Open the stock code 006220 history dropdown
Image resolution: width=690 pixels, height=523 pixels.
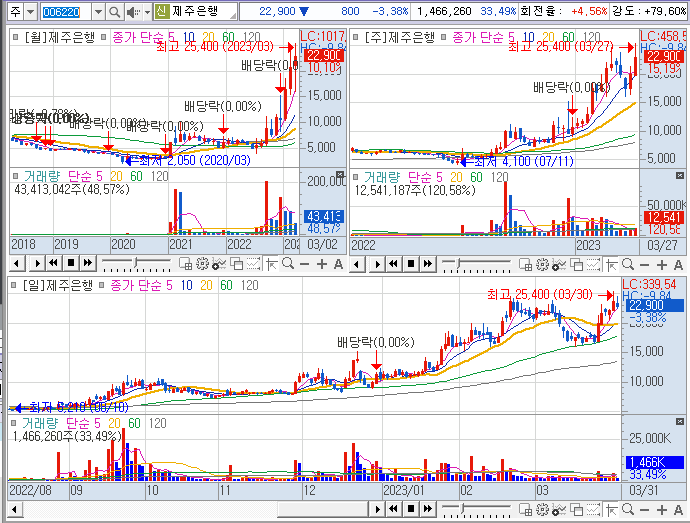(99, 12)
